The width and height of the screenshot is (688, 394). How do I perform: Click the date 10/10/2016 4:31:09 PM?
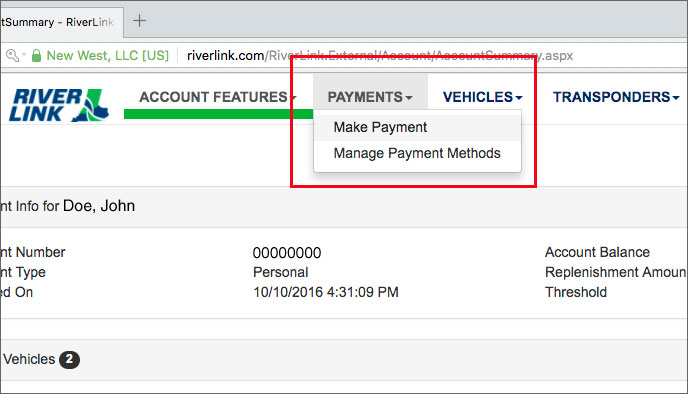pyautogui.click(x=326, y=292)
